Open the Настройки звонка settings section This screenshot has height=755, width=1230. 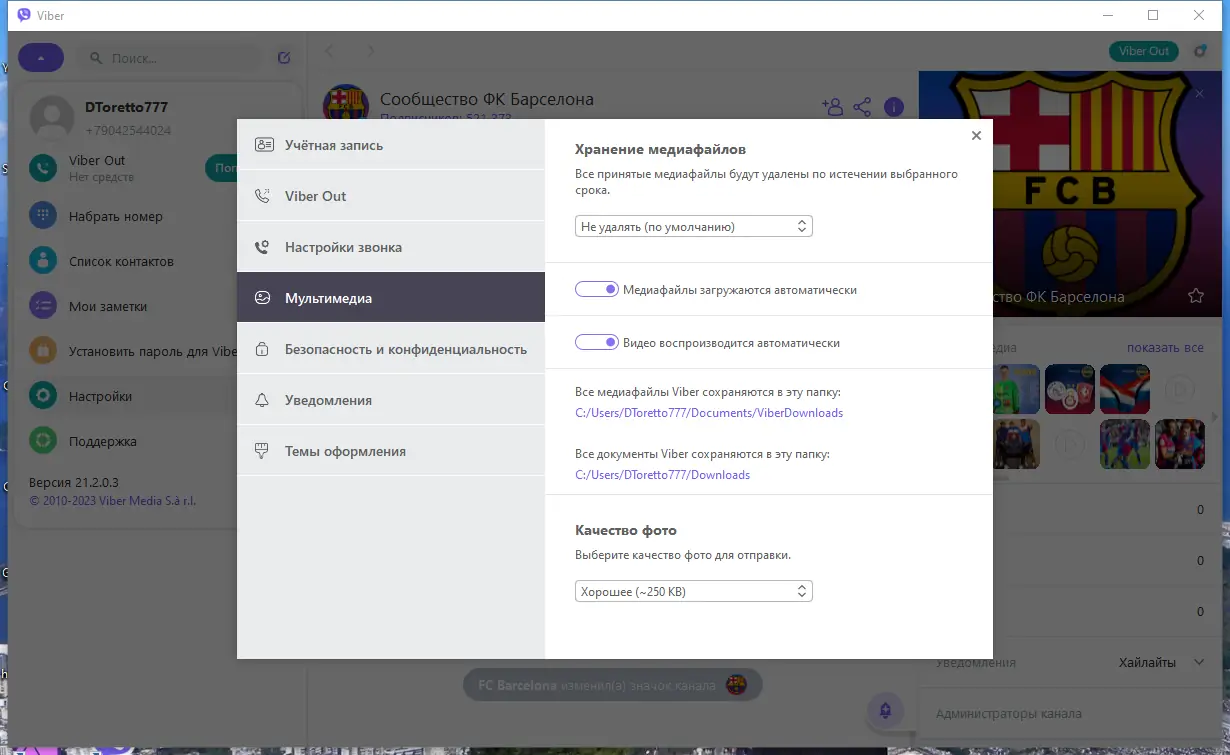click(x=391, y=247)
